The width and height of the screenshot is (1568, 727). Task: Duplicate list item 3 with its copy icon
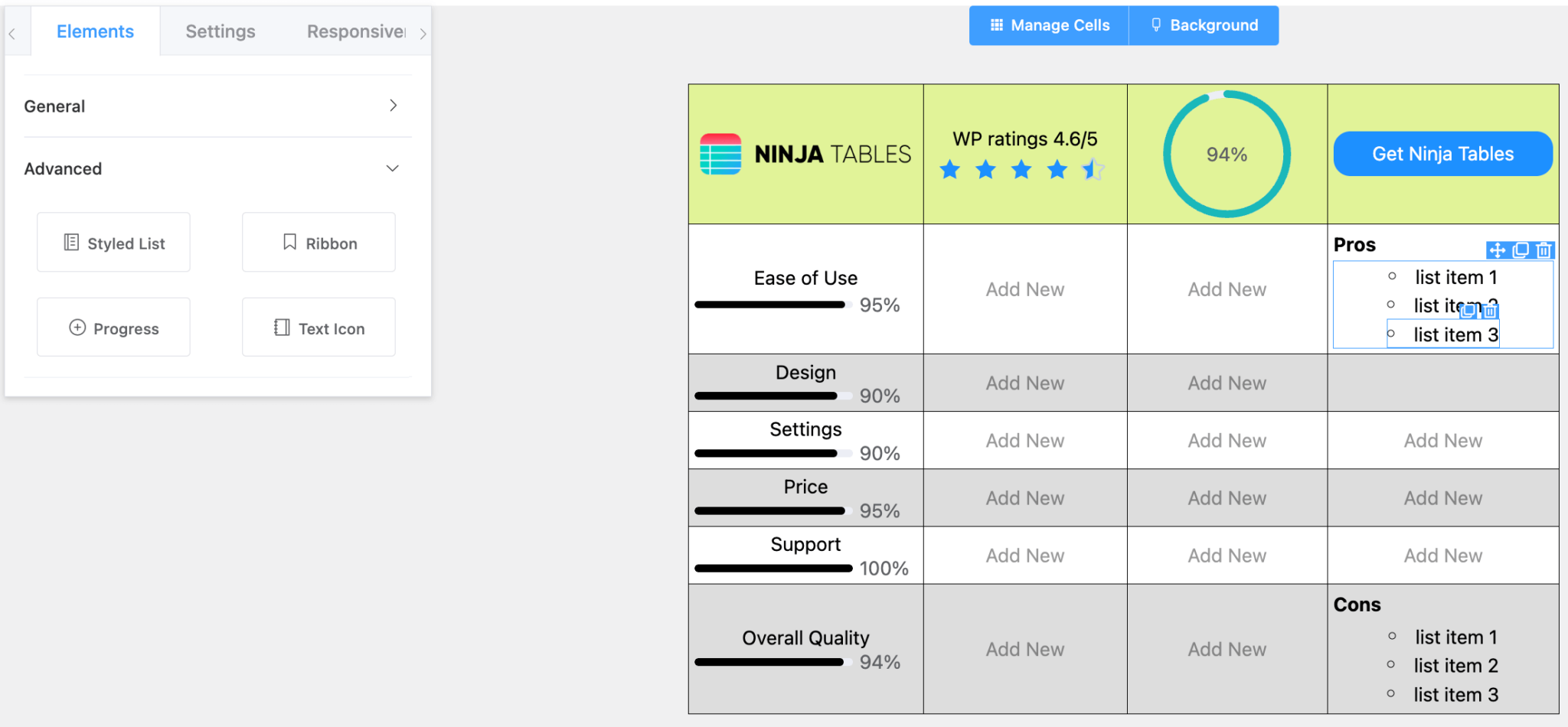1468,311
